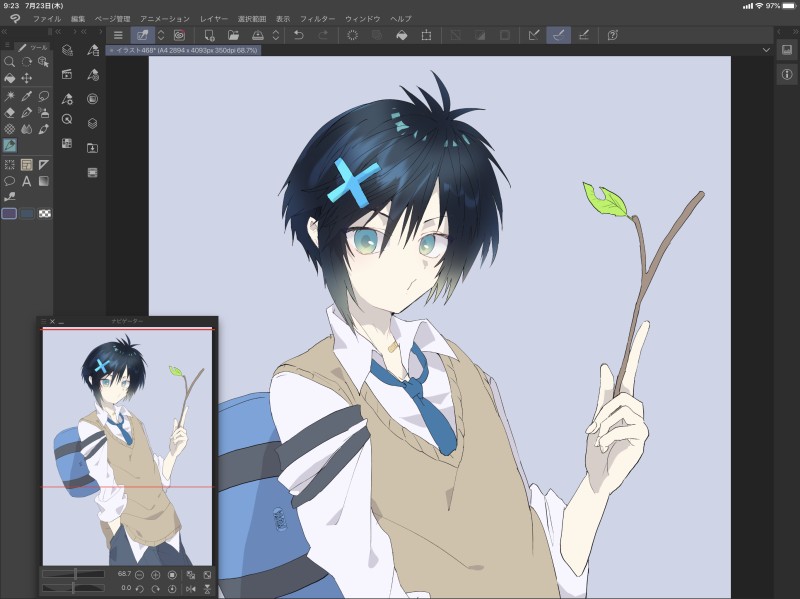Click Zoom out button in Navigator
Image resolution: width=800 pixels, height=599 pixels.
[x=139, y=575]
